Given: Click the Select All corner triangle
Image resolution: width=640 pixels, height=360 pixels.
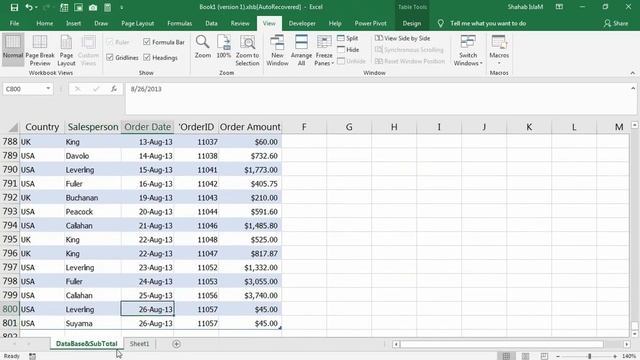Looking at the screenshot, I should point(13,127).
